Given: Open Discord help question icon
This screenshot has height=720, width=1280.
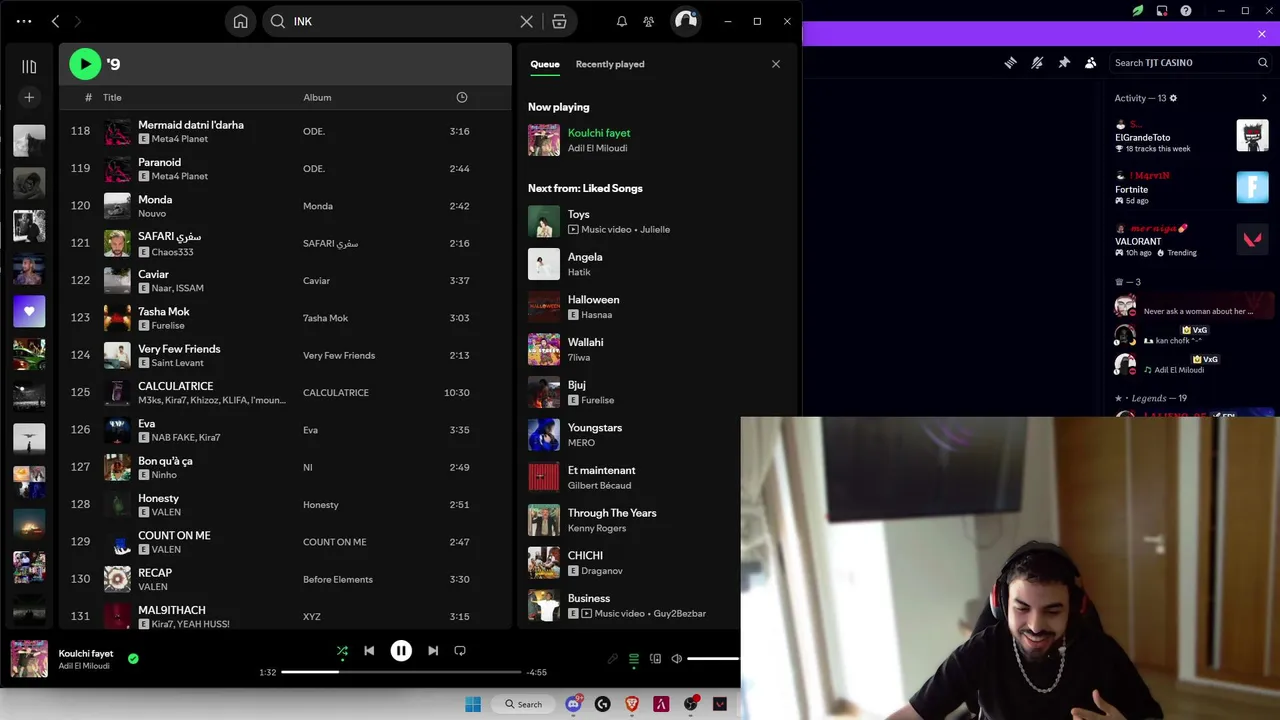Looking at the screenshot, I should [1186, 11].
